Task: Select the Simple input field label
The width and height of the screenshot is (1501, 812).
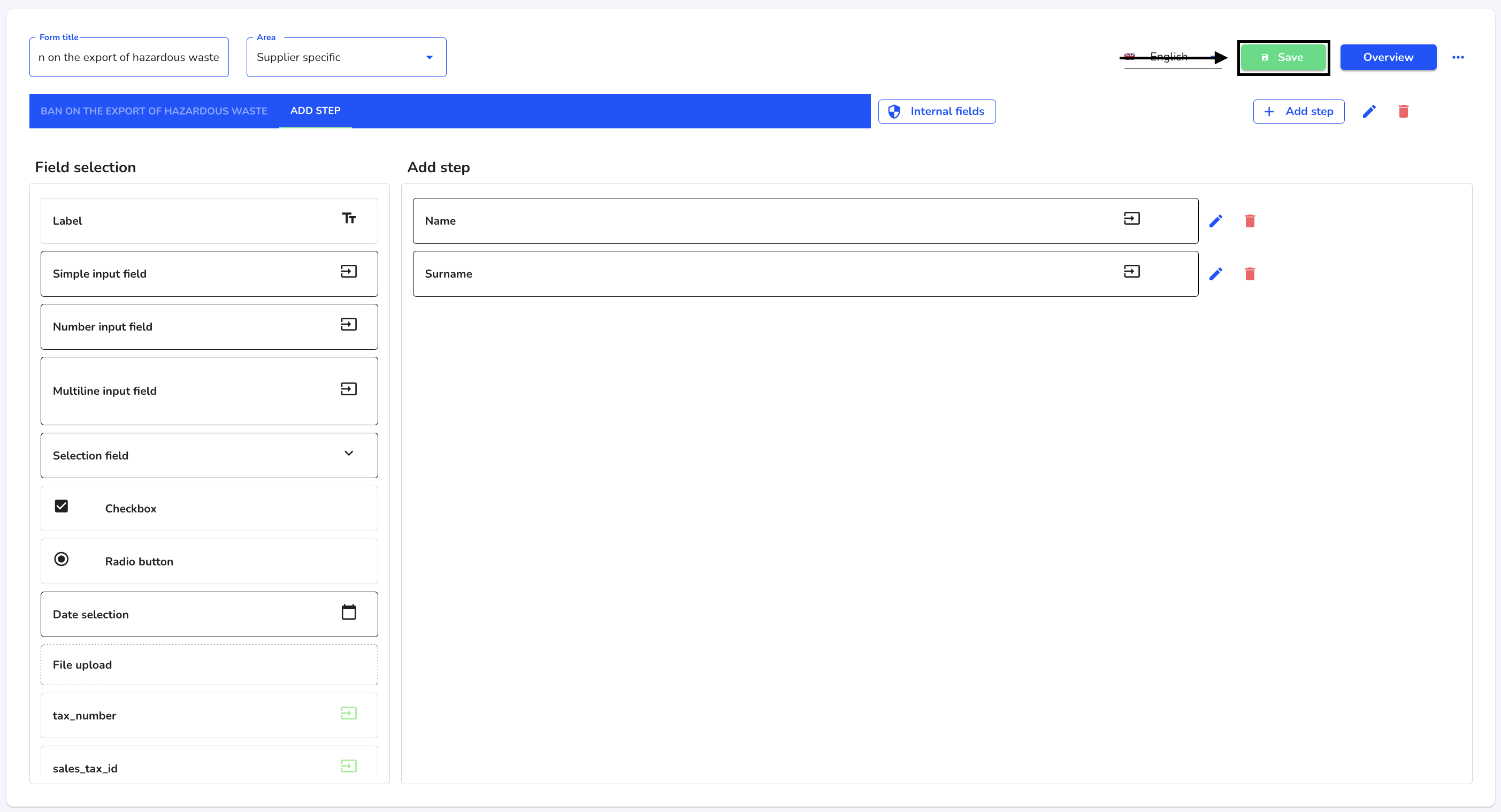Action: [99, 274]
